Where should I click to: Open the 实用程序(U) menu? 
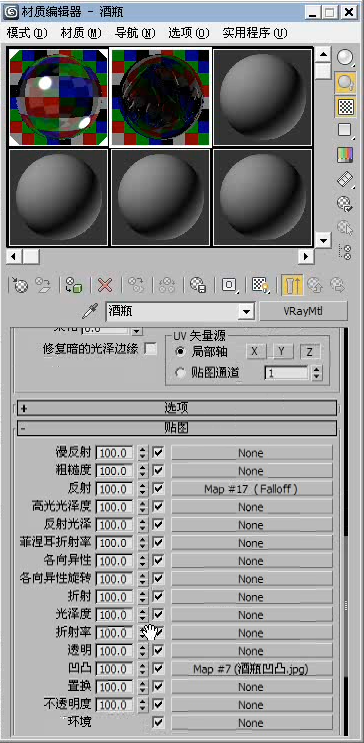pyautogui.click(x=255, y=33)
